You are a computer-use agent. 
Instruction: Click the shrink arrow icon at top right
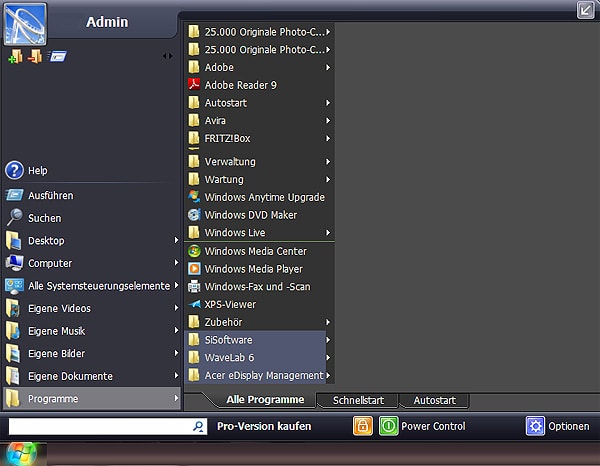[x=585, y=10]
